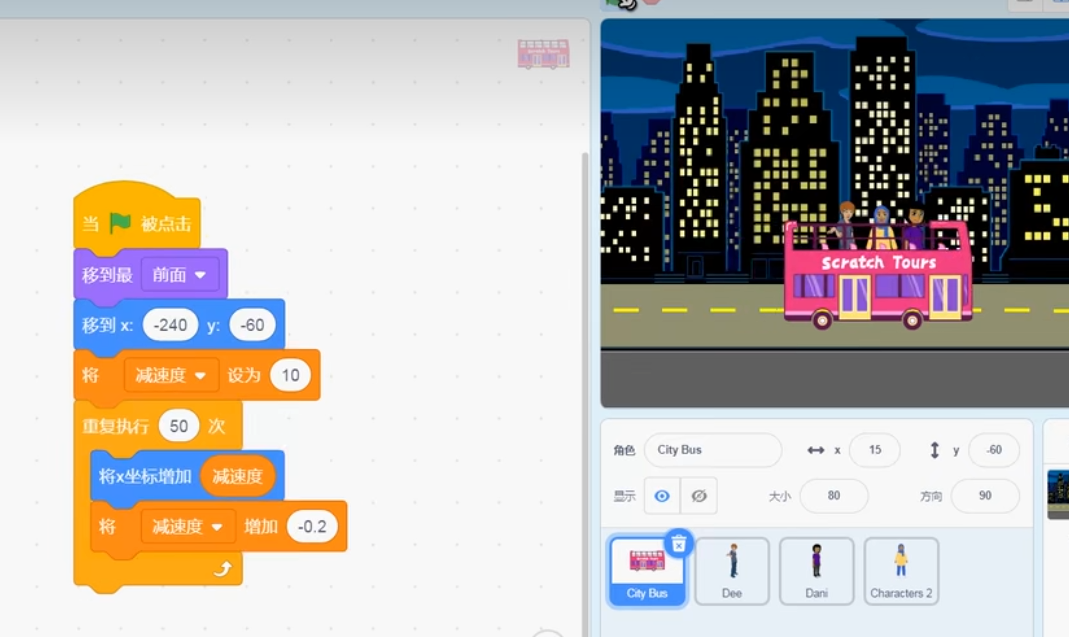Show the sprite with the eye icon
This screenshot has width=1069, height=637.
click(x=662, y=496)
